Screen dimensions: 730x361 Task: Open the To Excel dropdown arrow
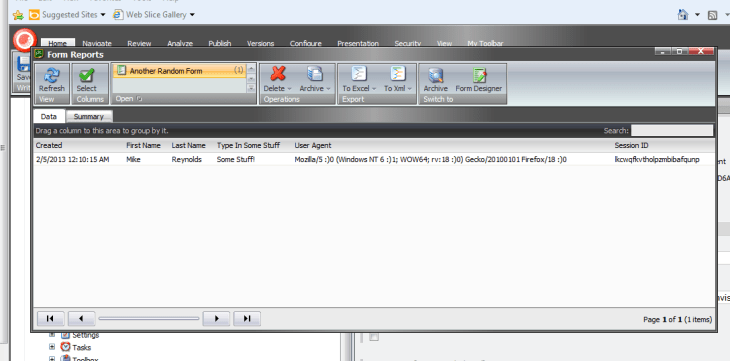(374, 89)
